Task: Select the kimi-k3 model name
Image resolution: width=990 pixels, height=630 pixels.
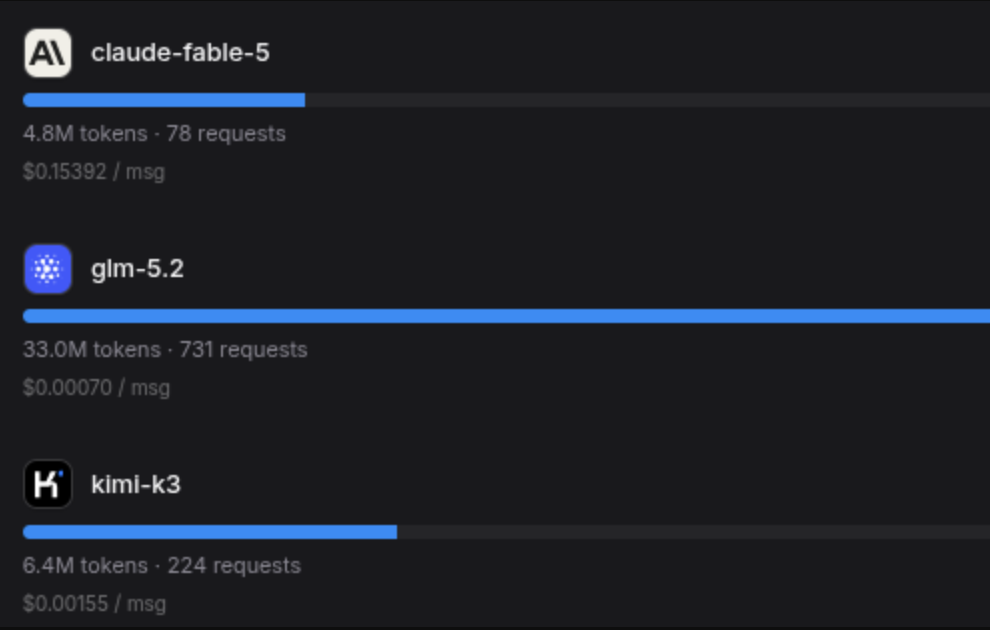Action: tap(136, 485)
